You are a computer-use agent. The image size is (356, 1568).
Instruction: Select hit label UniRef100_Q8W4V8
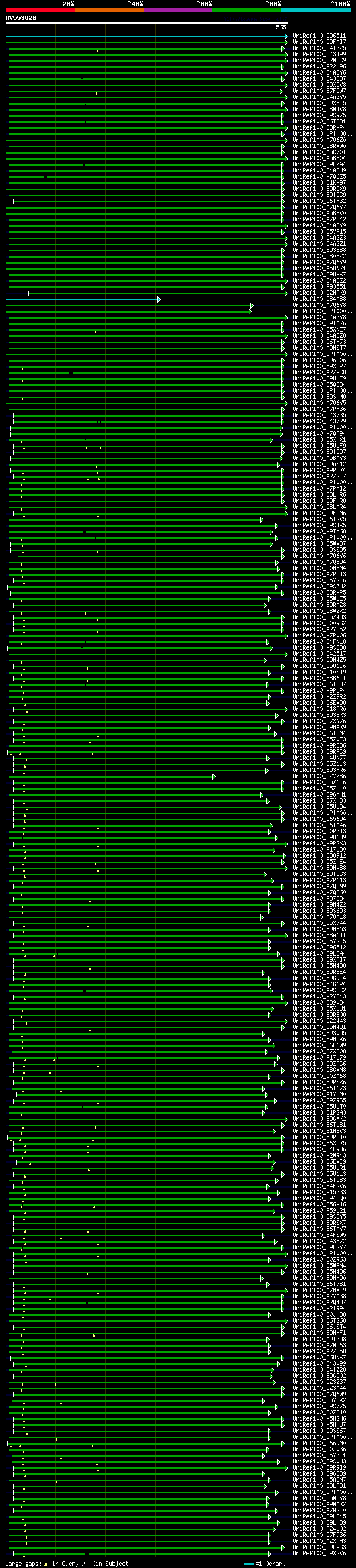click(x=319, y=110)
